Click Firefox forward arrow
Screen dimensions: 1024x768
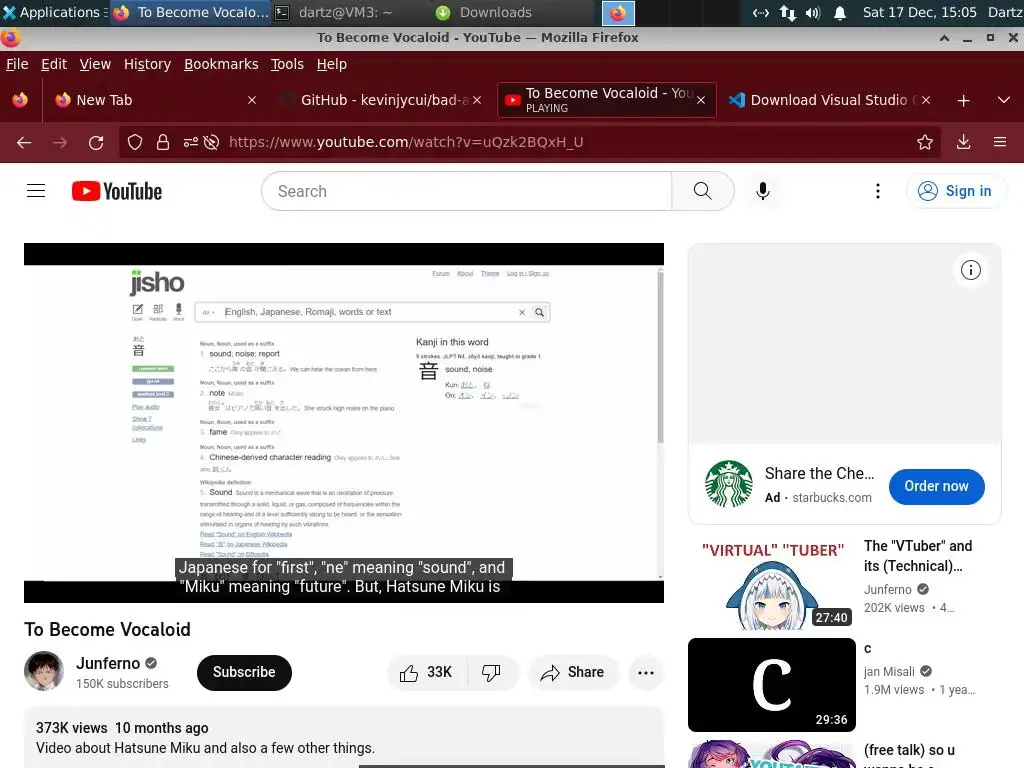click(x=60, y=142)
